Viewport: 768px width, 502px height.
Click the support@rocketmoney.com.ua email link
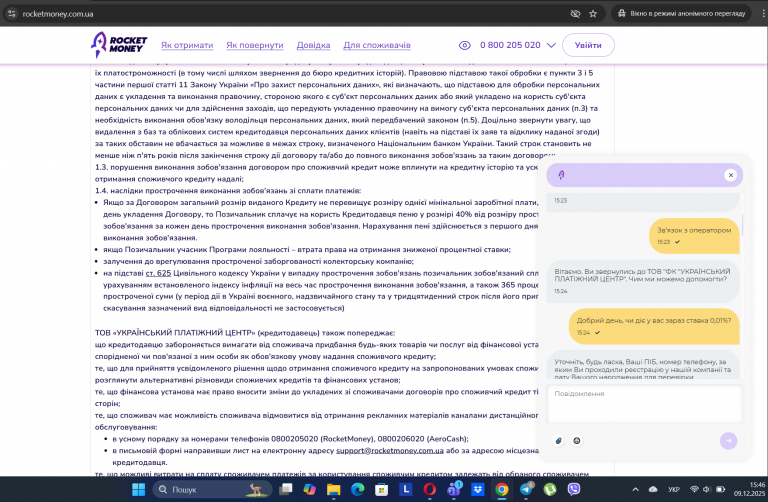coord(390,451)
